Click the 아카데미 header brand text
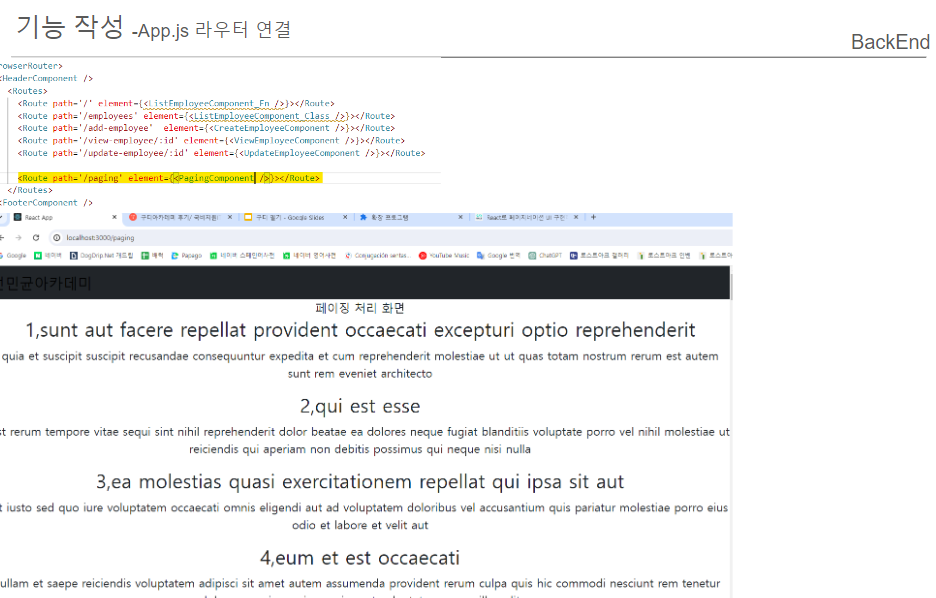 coord(45,283)
